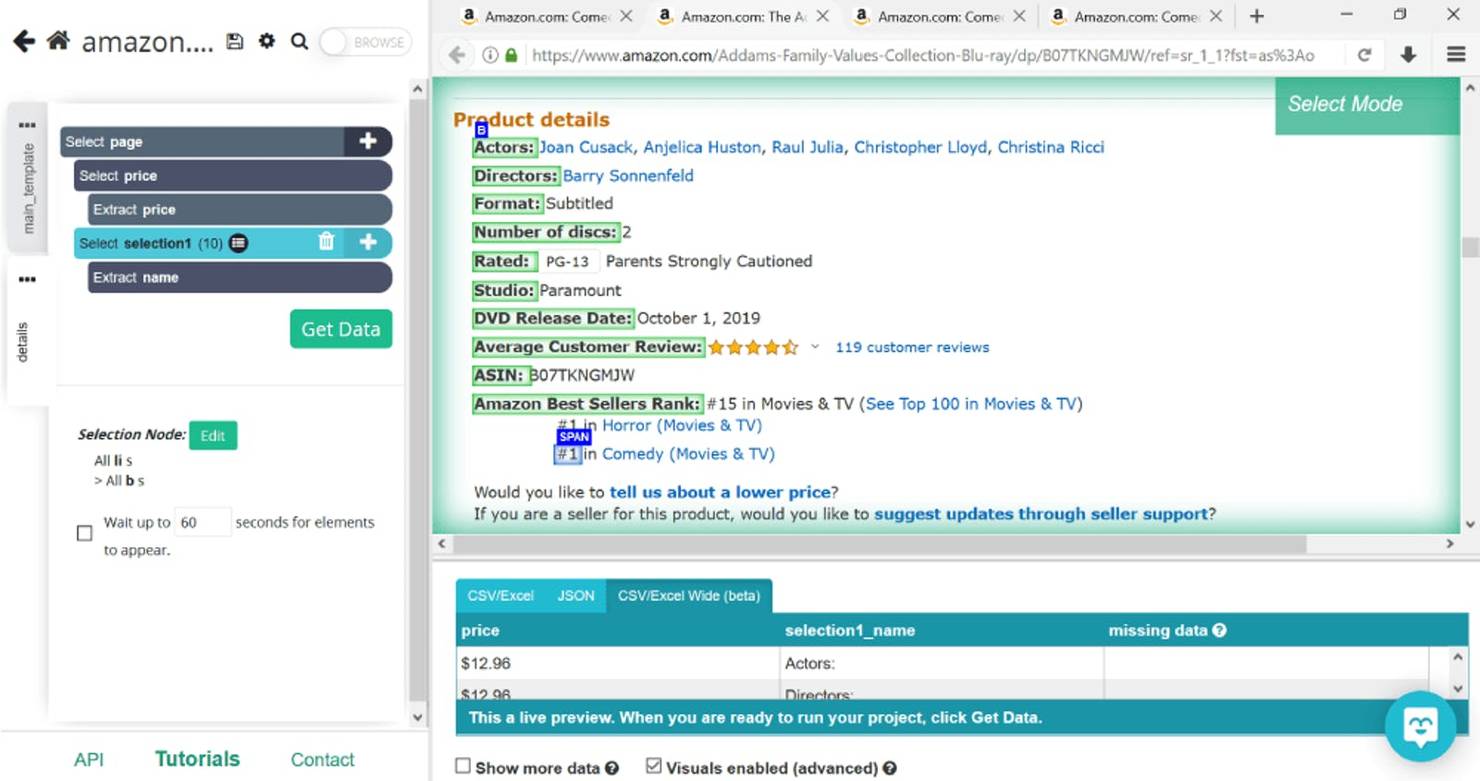Open 'Comedy (Movies & TV)' link
The image size is (1480, 781).
[x=688, y=454]
